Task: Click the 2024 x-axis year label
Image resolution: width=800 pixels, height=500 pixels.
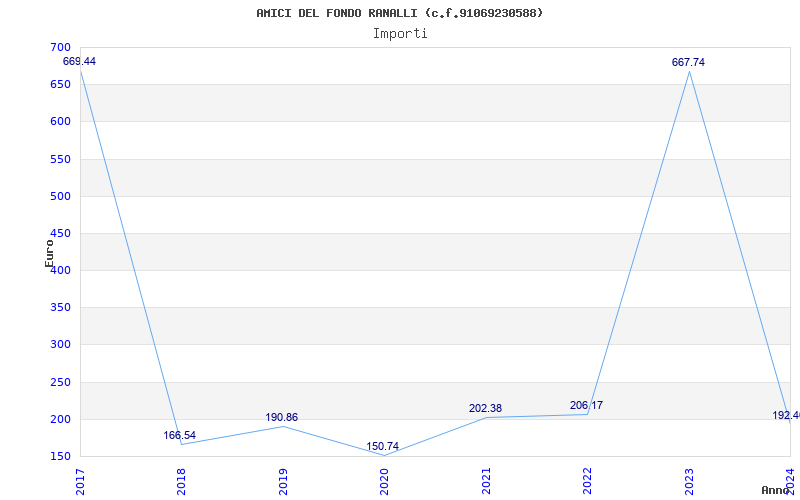Action: point(790,481)
